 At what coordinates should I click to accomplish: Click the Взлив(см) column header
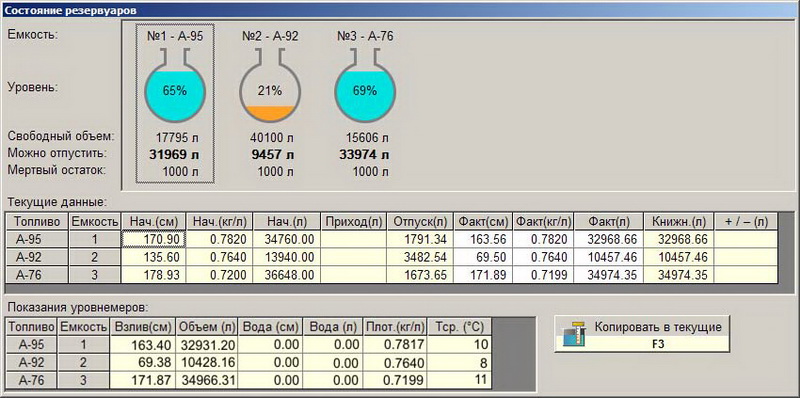pyautogui.click(x=142, y=327)
